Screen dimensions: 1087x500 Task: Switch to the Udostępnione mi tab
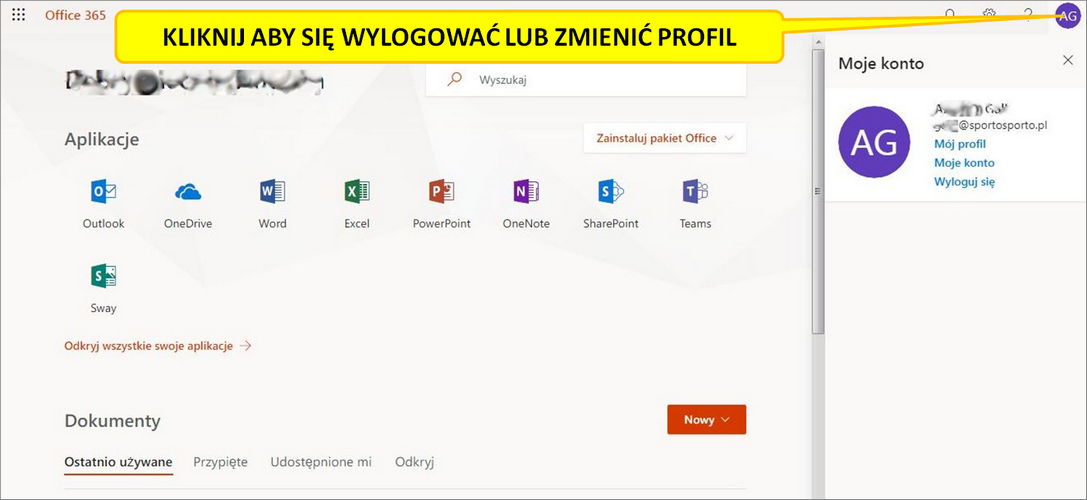click(x=321, y=462)
